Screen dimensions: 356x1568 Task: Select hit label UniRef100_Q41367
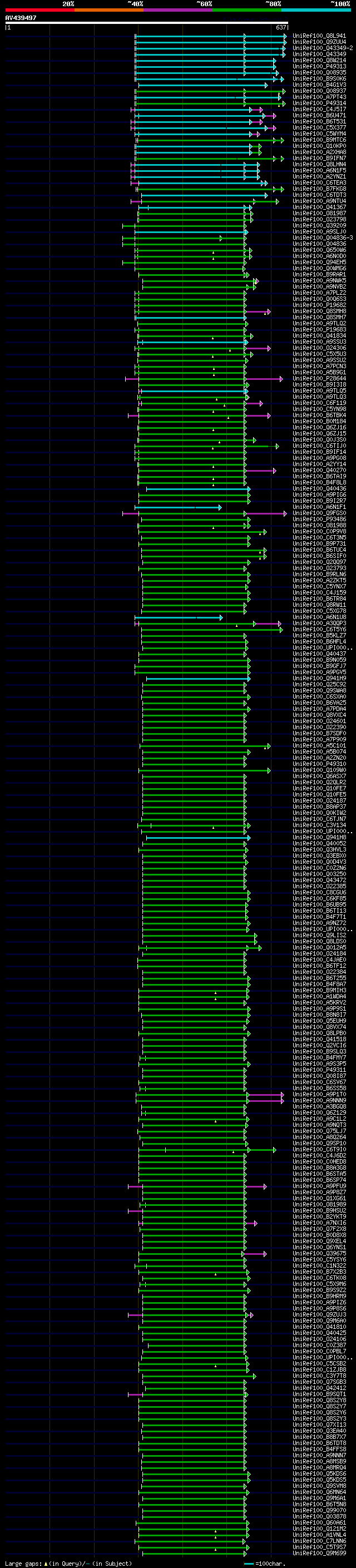click(x=319, y=207)
